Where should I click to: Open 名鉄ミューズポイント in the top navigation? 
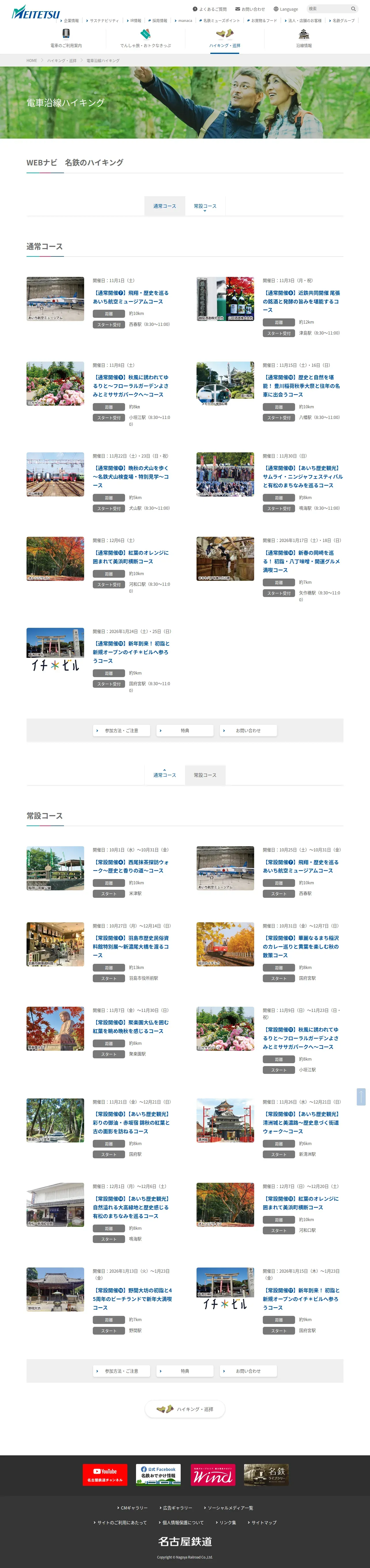[x=219, y=21]
